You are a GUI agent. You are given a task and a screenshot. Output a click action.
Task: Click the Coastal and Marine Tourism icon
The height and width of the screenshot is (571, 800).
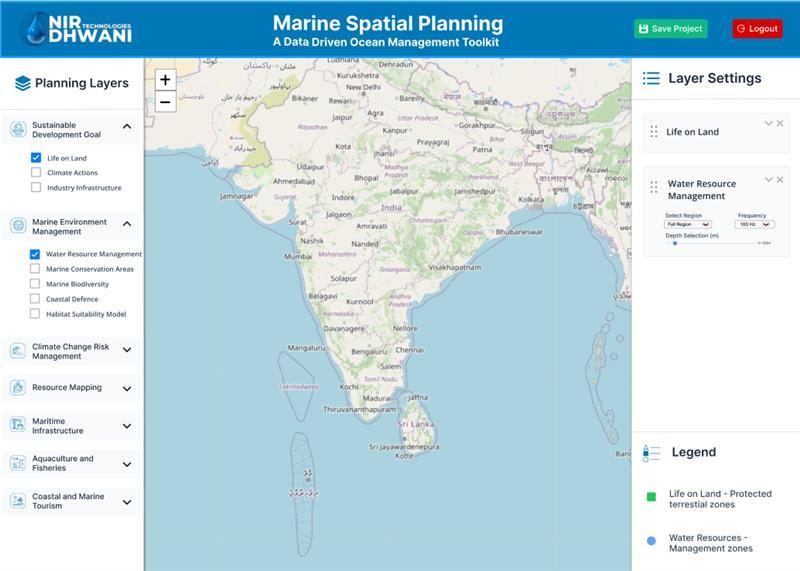coord(18,501)
